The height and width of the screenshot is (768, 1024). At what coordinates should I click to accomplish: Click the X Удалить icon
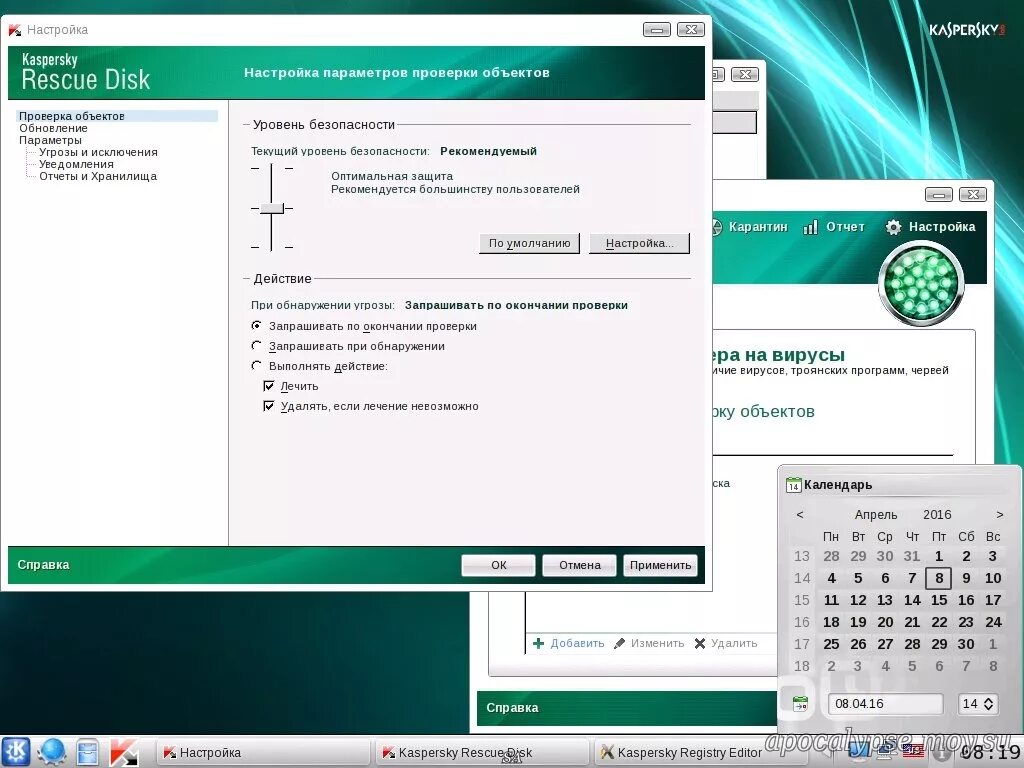(x=699, y=643)
